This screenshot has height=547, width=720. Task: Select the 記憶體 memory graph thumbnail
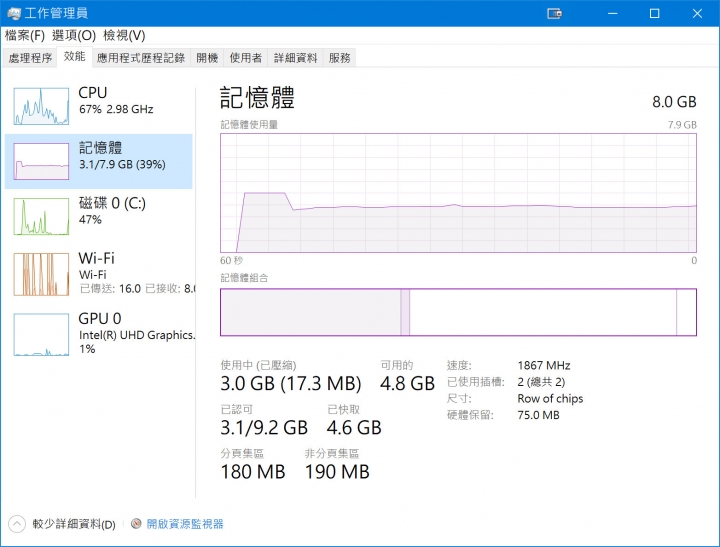coord(41,161)
